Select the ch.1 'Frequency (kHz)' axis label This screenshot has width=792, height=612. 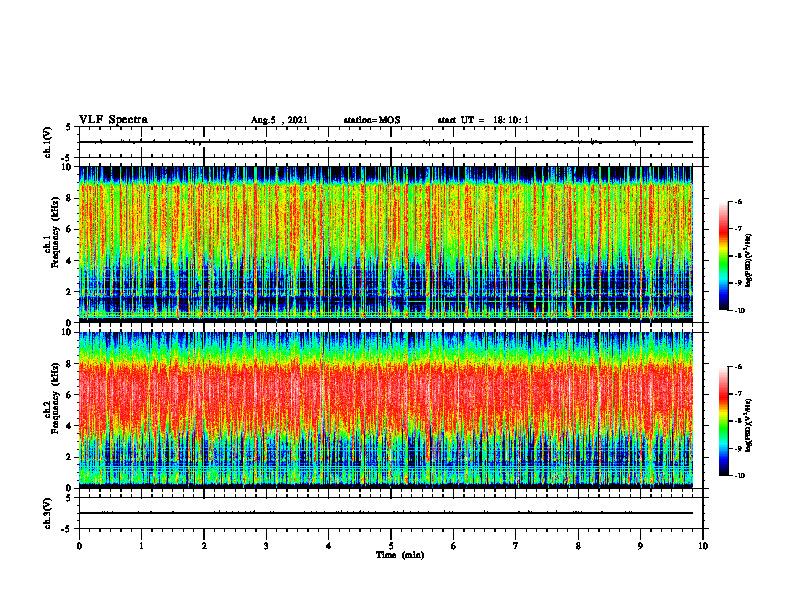55,232
